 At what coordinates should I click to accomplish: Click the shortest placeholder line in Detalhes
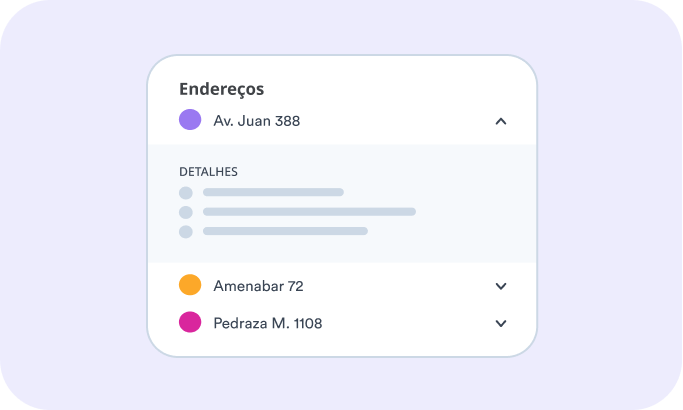(273, 192)
